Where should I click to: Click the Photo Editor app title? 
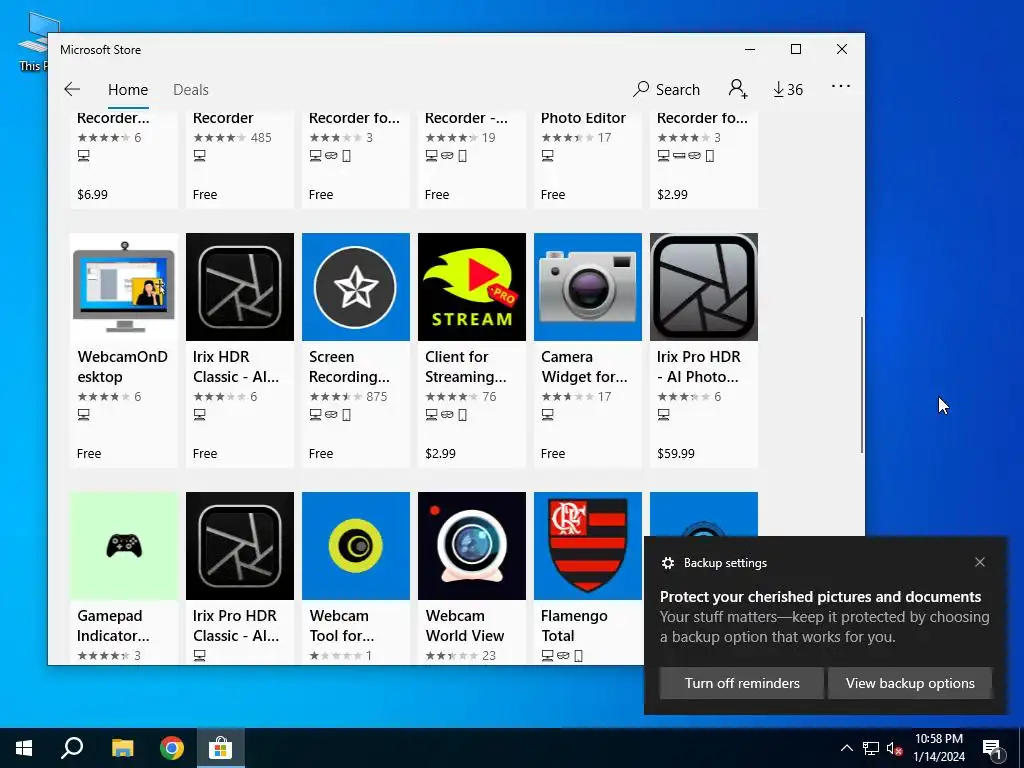click(x=583, y=118)
